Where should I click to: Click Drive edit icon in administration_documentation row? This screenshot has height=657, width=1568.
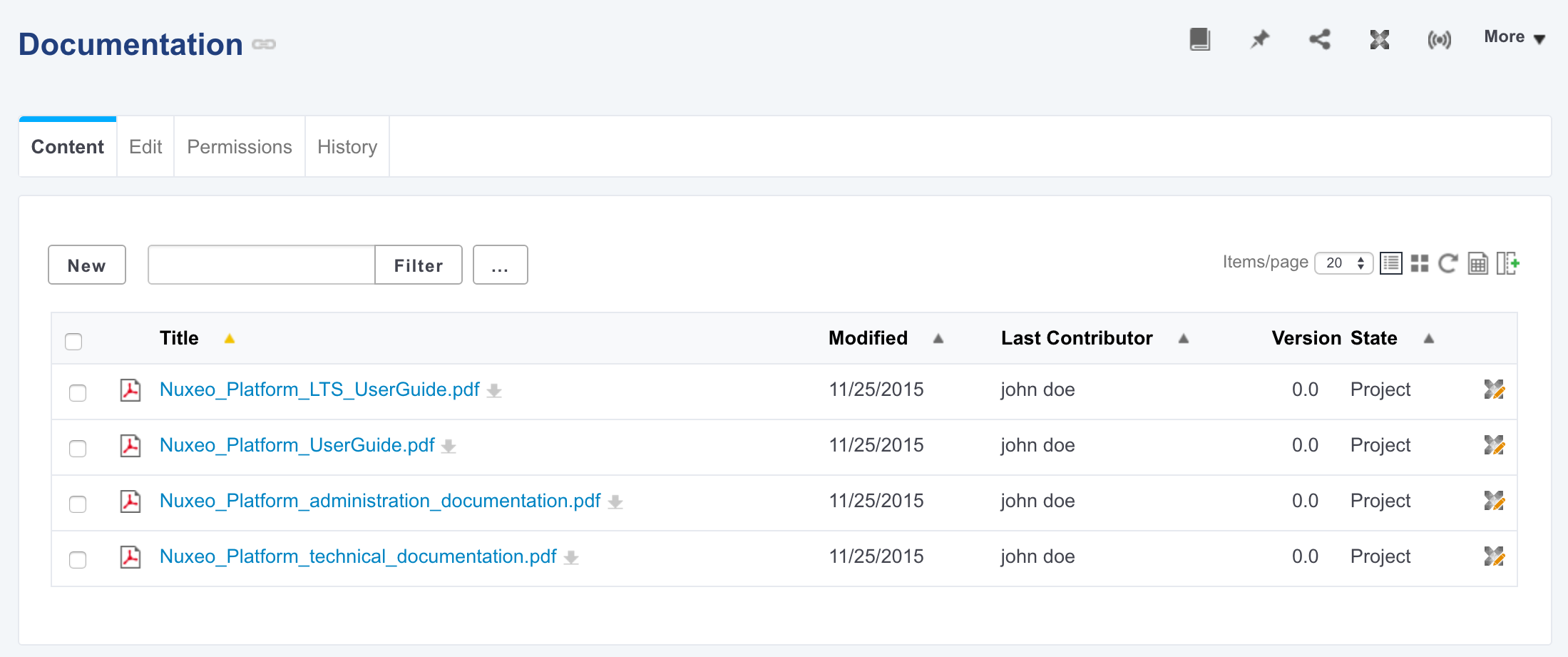(1494, 501)
